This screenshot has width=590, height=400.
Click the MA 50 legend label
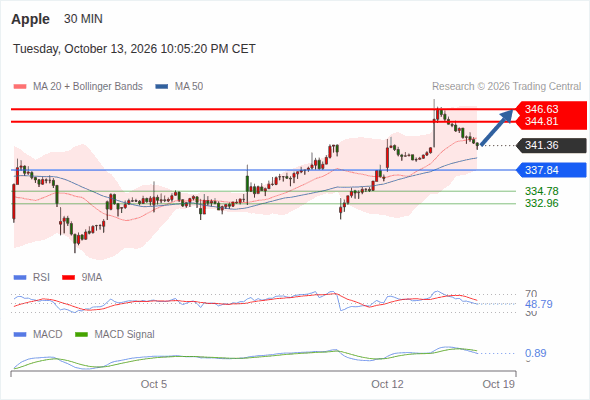pos(189,87)
